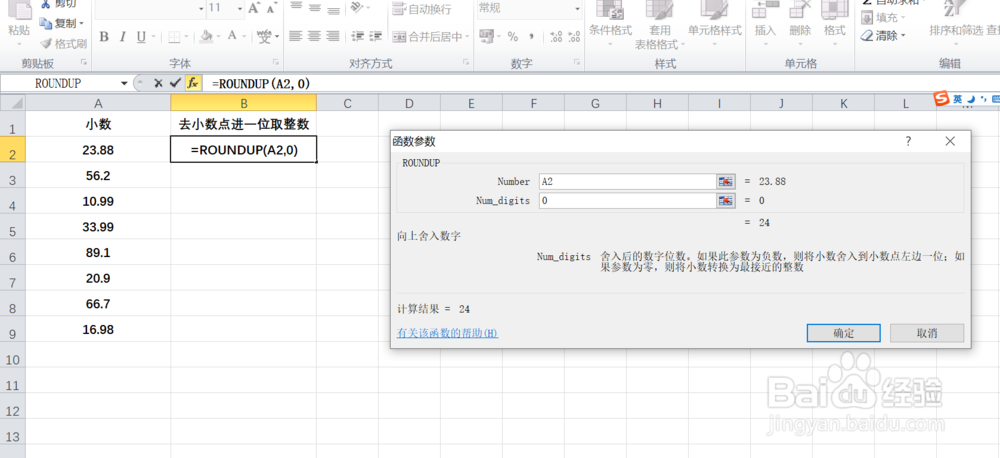Open the 有关该函数的帮助 help link
1000x458 pixels.
pyautogui.click(x=447, y=334)
